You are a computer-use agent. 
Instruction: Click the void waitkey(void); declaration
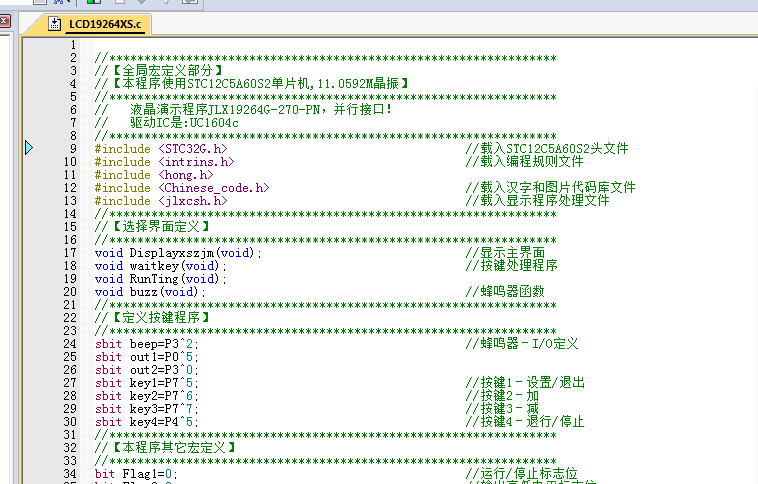pyautogui.click(x=160, y=266)
